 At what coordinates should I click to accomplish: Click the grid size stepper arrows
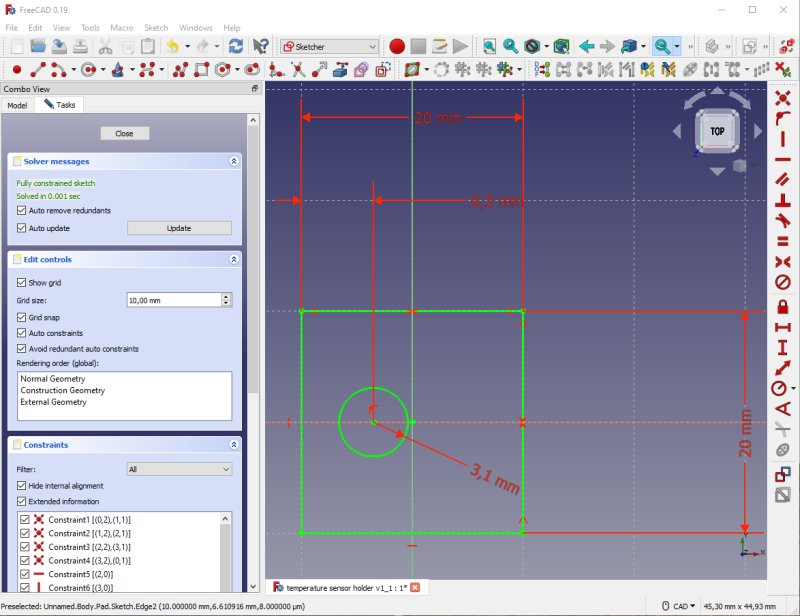click(x=227, y=300)
